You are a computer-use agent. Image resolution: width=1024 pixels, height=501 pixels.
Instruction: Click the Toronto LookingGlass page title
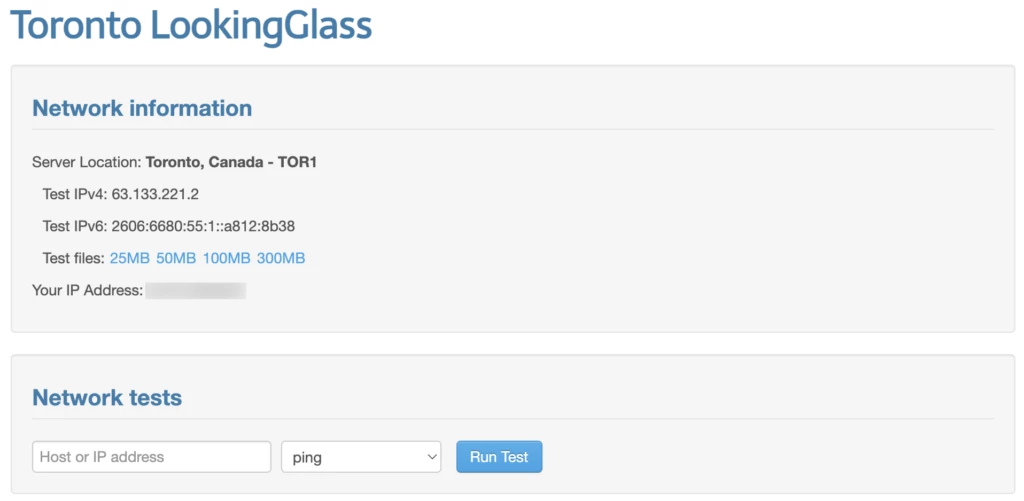[191, 26]
